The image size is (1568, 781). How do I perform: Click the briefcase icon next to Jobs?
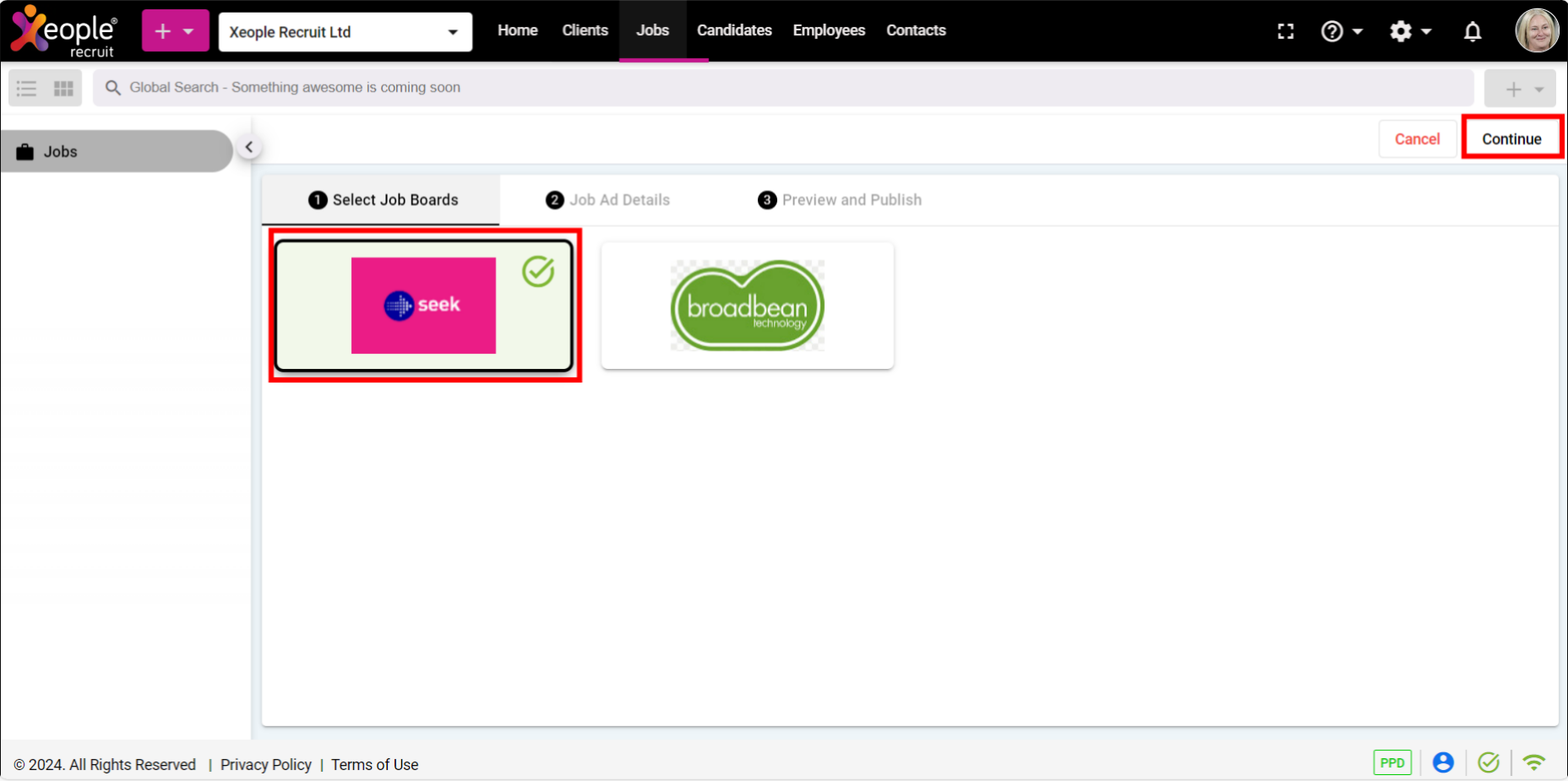25,152
